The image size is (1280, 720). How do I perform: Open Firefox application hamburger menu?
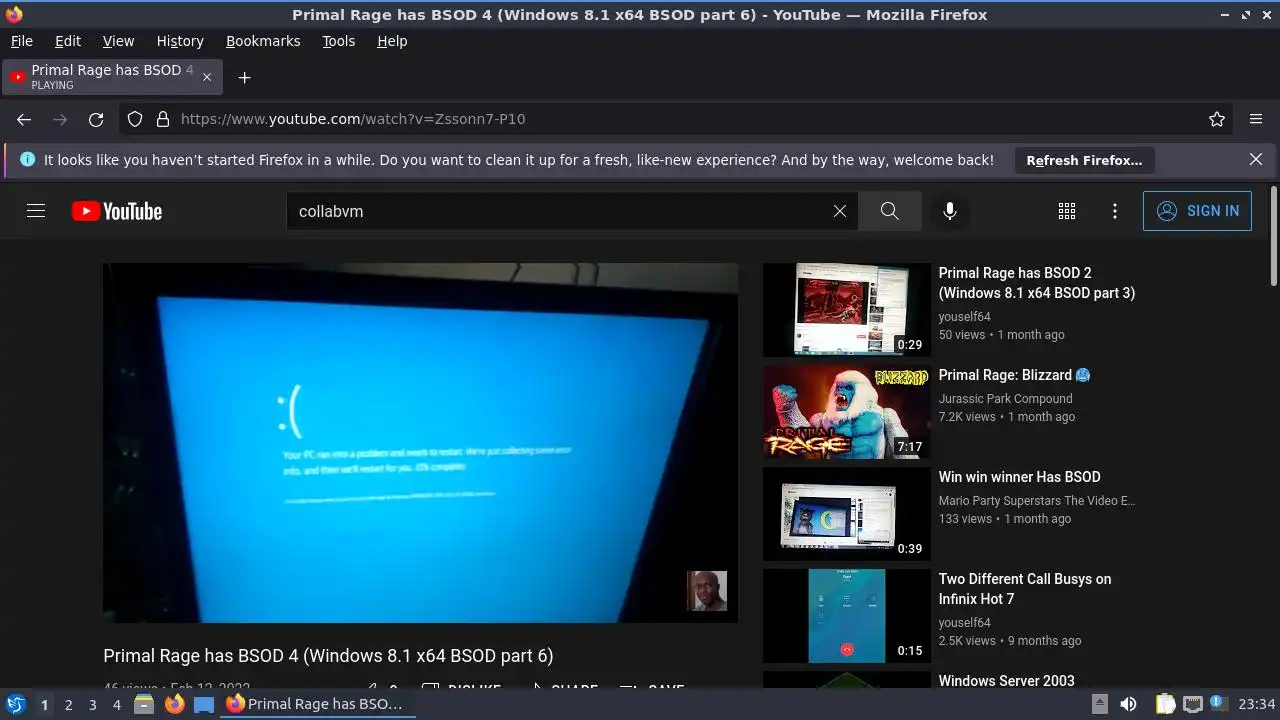point(1256,119)
